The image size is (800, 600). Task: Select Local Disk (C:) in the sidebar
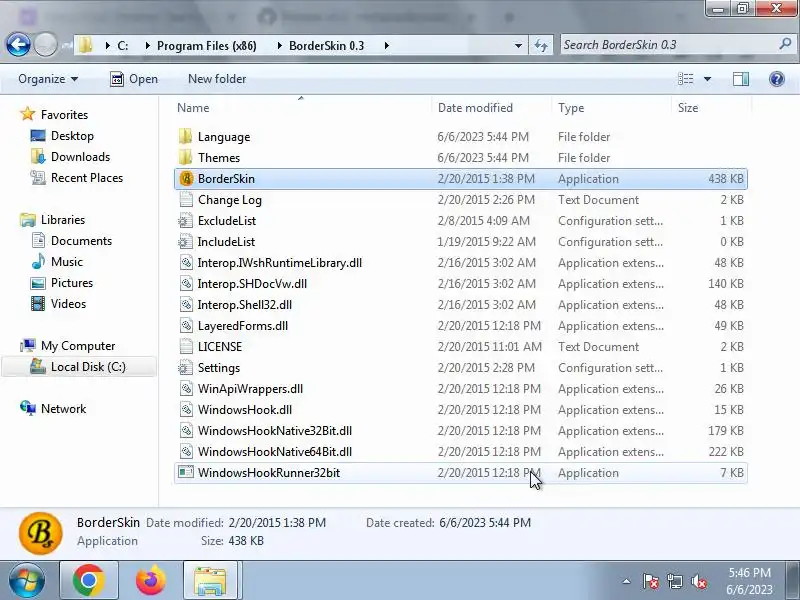pyautogui.click(x=79, y=366)
